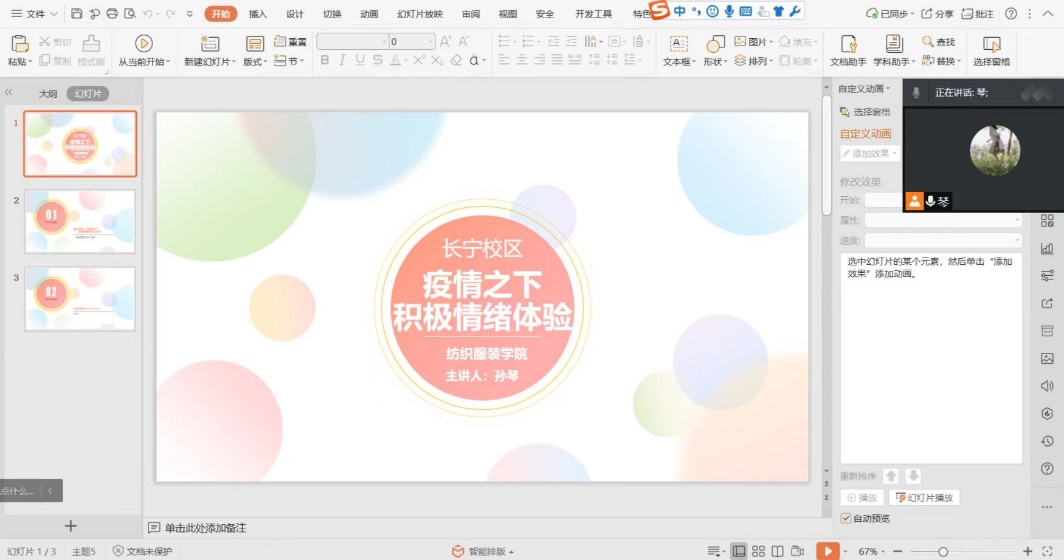The image size is (1064, 560).
Task: Switch to slide sorter view in status bar
Action: pos(758,551)
